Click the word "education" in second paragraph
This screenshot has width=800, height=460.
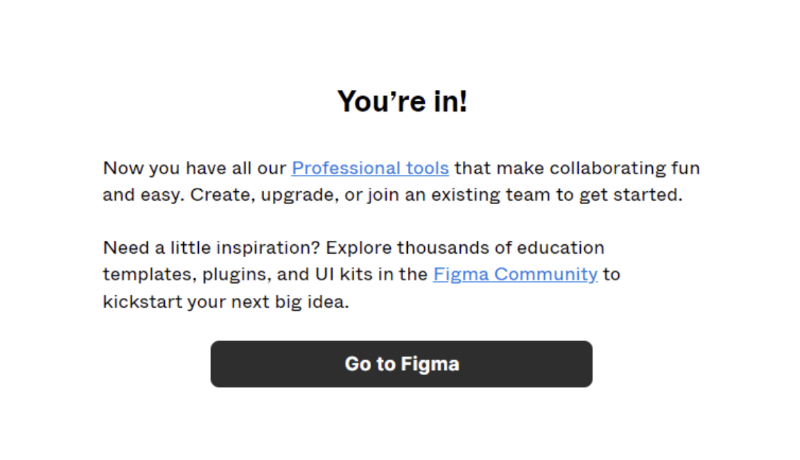[x=562, y=247]
